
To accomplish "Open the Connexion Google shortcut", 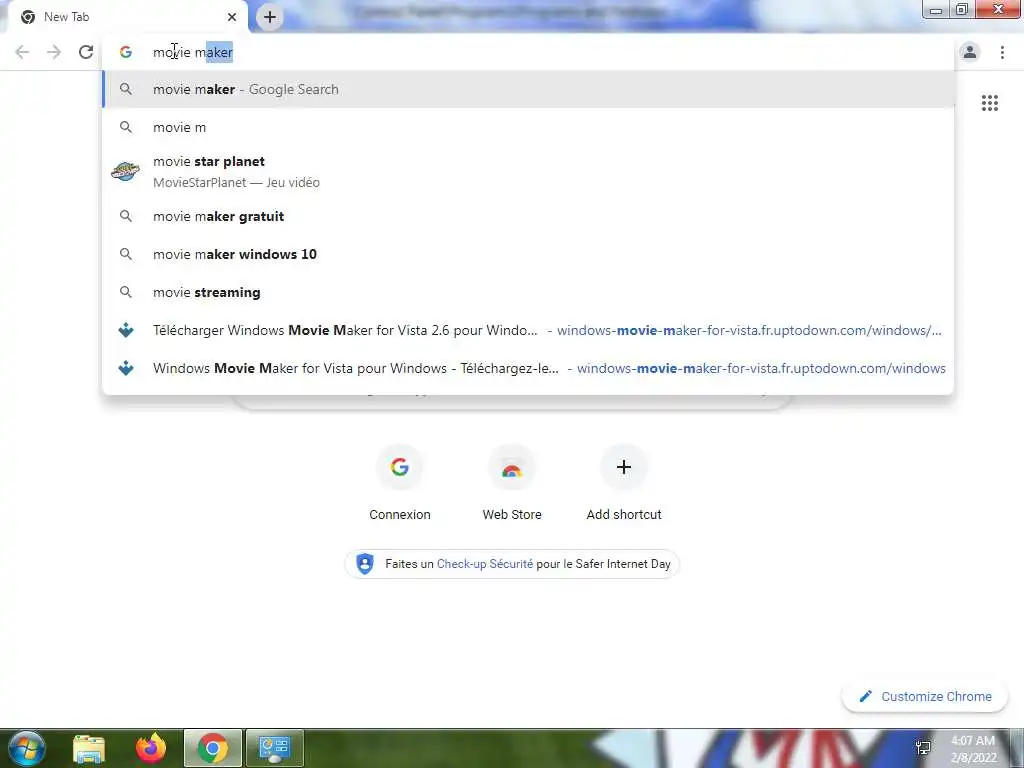I will [x=400, y=483].
